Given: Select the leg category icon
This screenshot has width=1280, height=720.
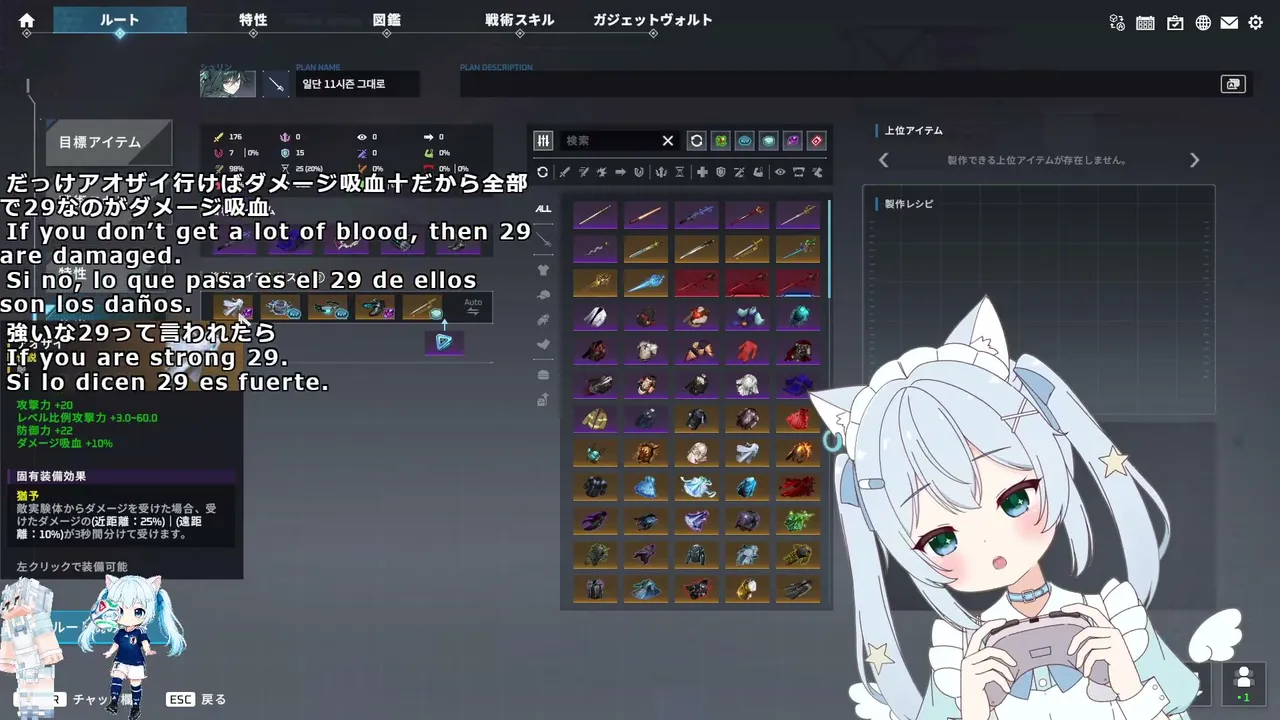Looking at the screenshot, I should (544, 345).
